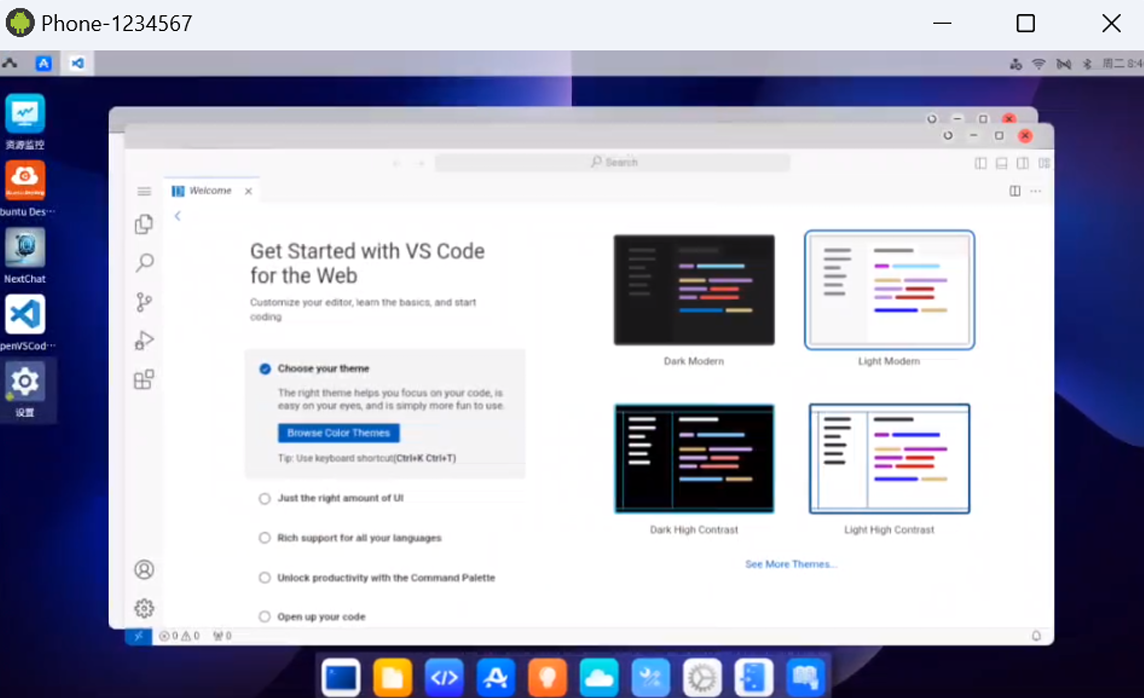Open the code editor icon in dock

444,678
